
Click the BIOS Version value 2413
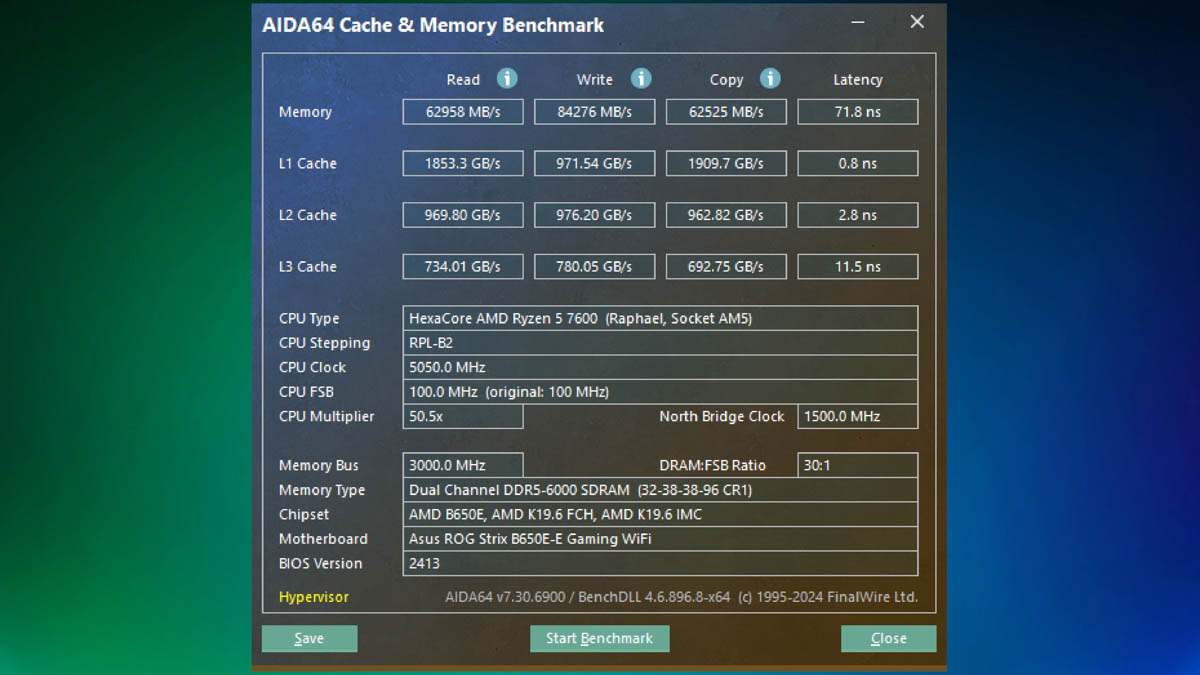click(x=660, y=563)
